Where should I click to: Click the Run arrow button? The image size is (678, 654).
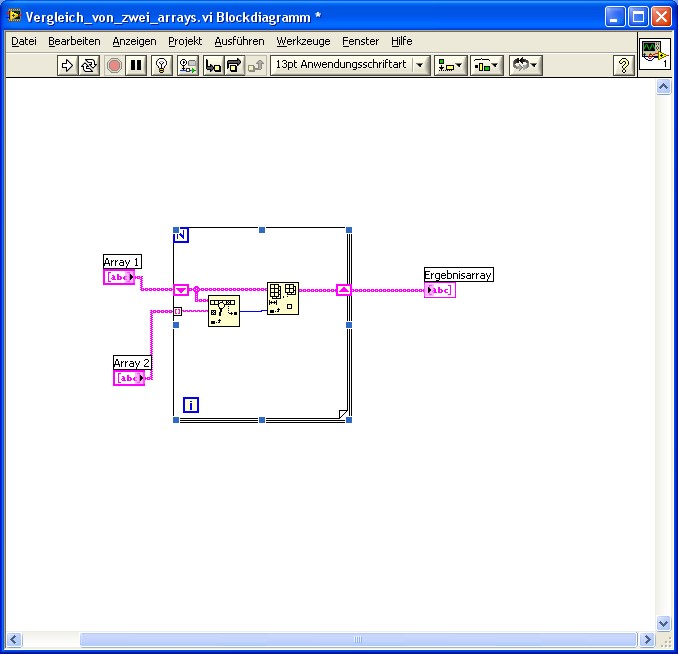pos(67,65)
